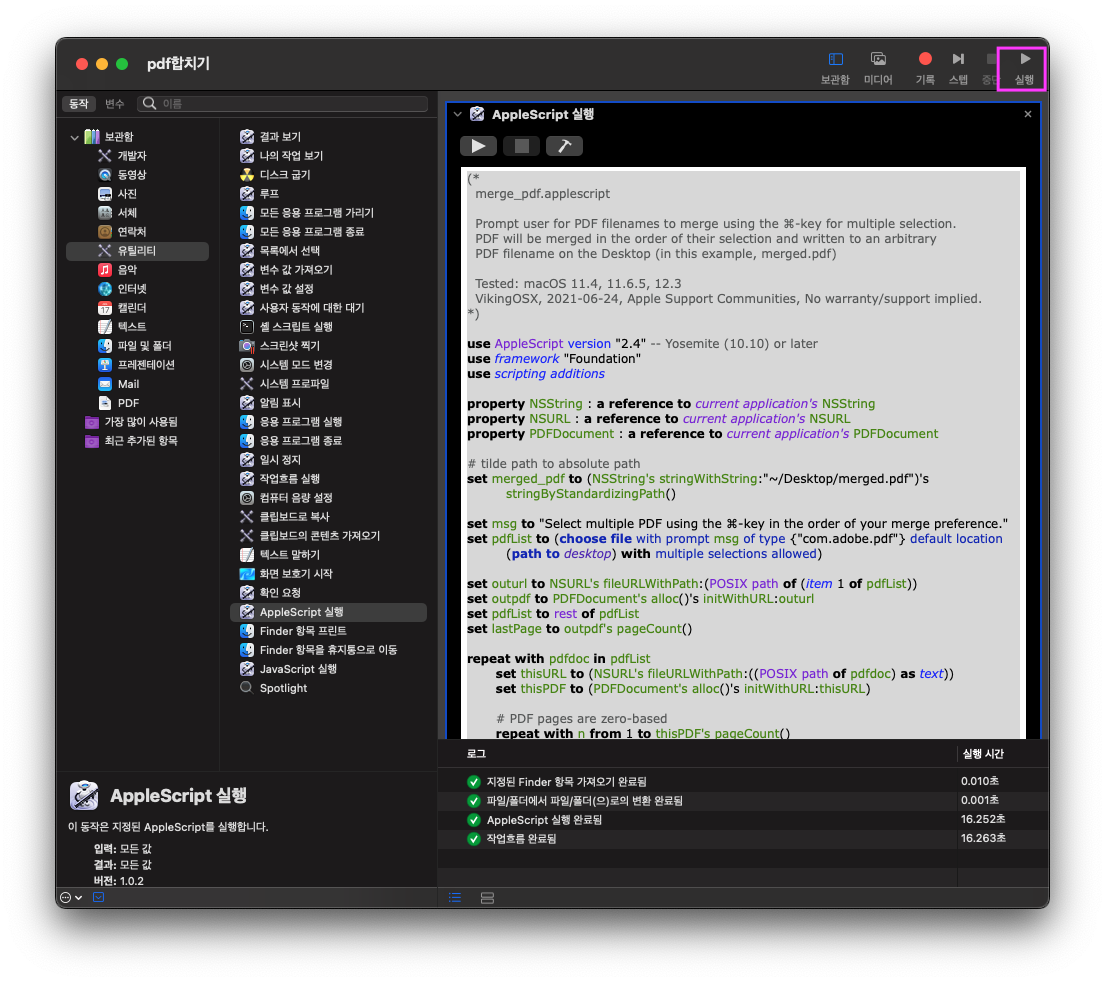Select the 서체 category
Image resolution: width=1105 pixels, height=982 pixels.
(x=127, y=213)
